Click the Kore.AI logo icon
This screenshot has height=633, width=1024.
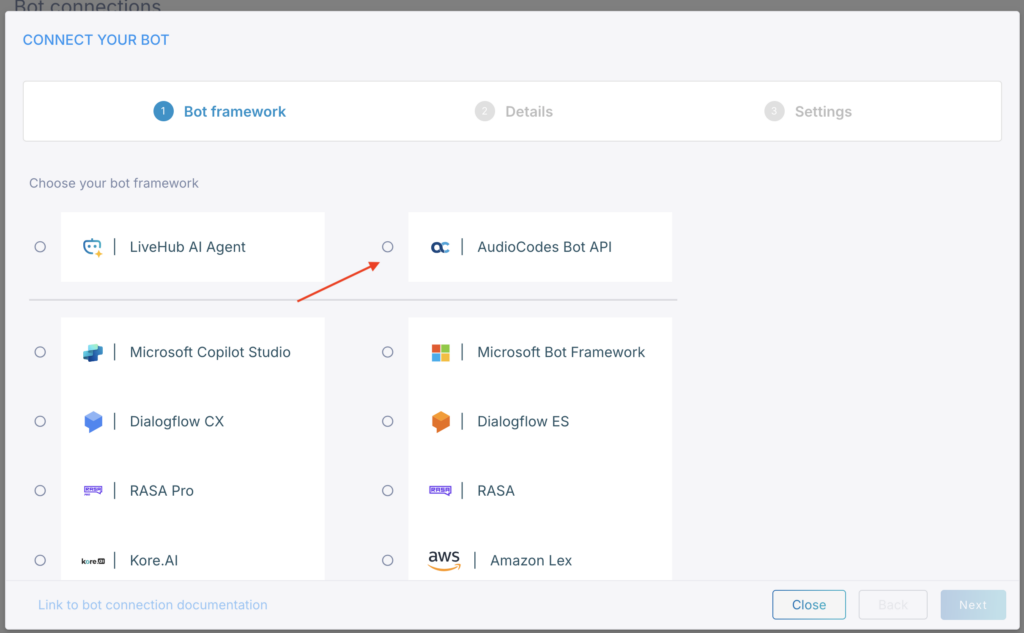point(92,561)
